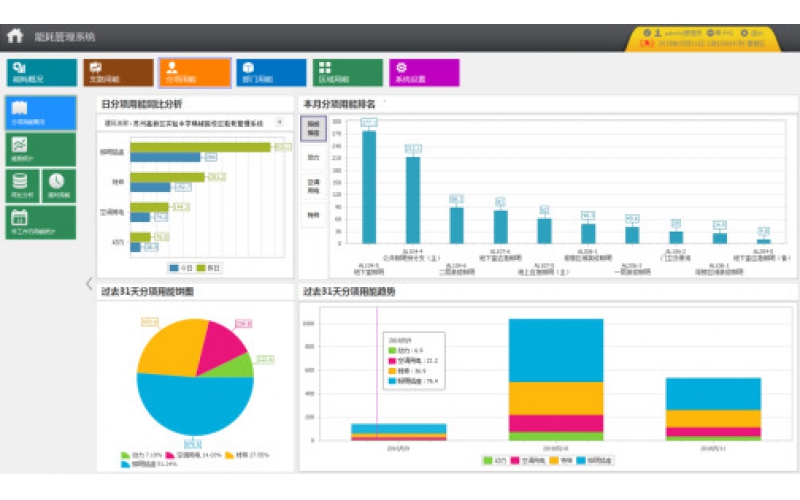Open the blue 部门用能 cube tile
800x500 pixels.
[270, 72]
